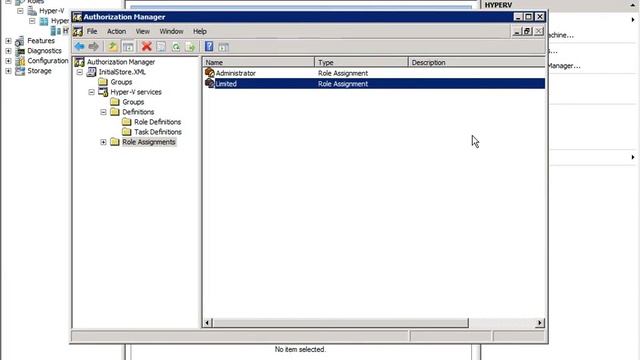Click the horizontal scrollbar right arrow
The image size is (640, 360).
point(540,323)
